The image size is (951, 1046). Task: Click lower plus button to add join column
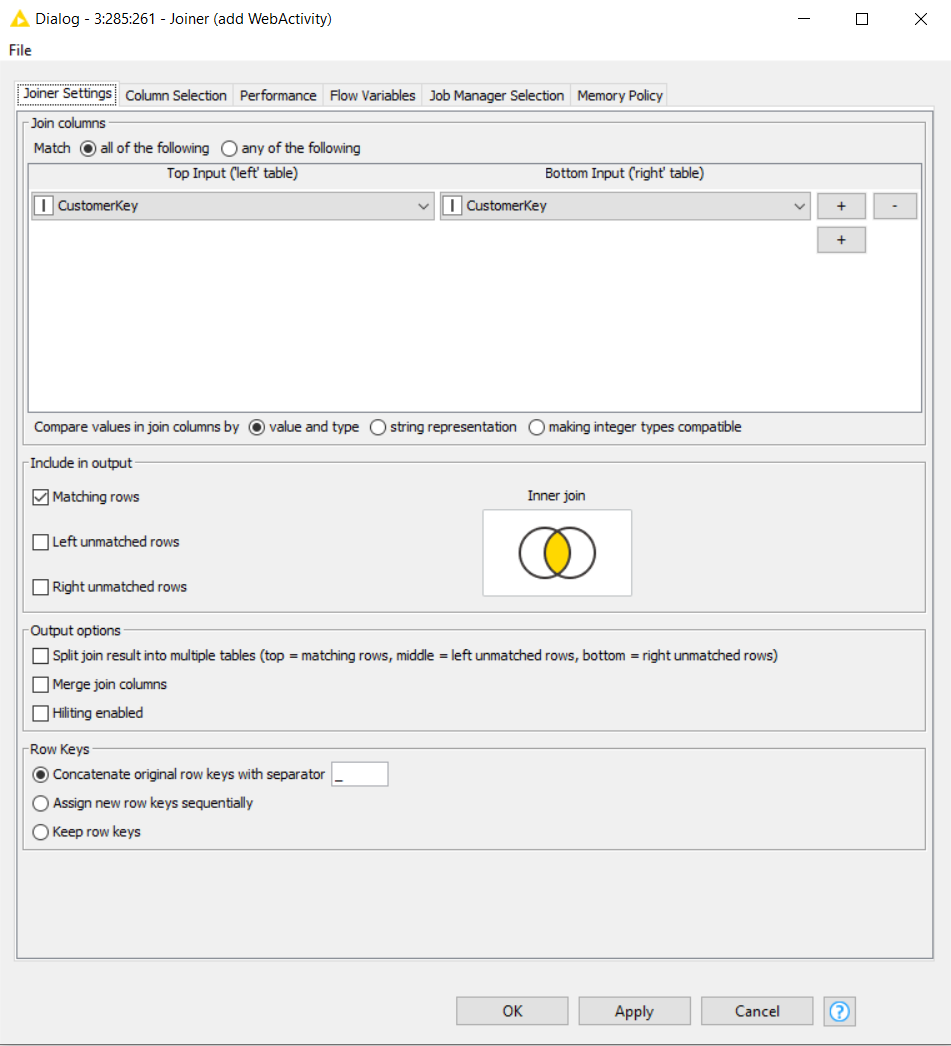[841, 240]
